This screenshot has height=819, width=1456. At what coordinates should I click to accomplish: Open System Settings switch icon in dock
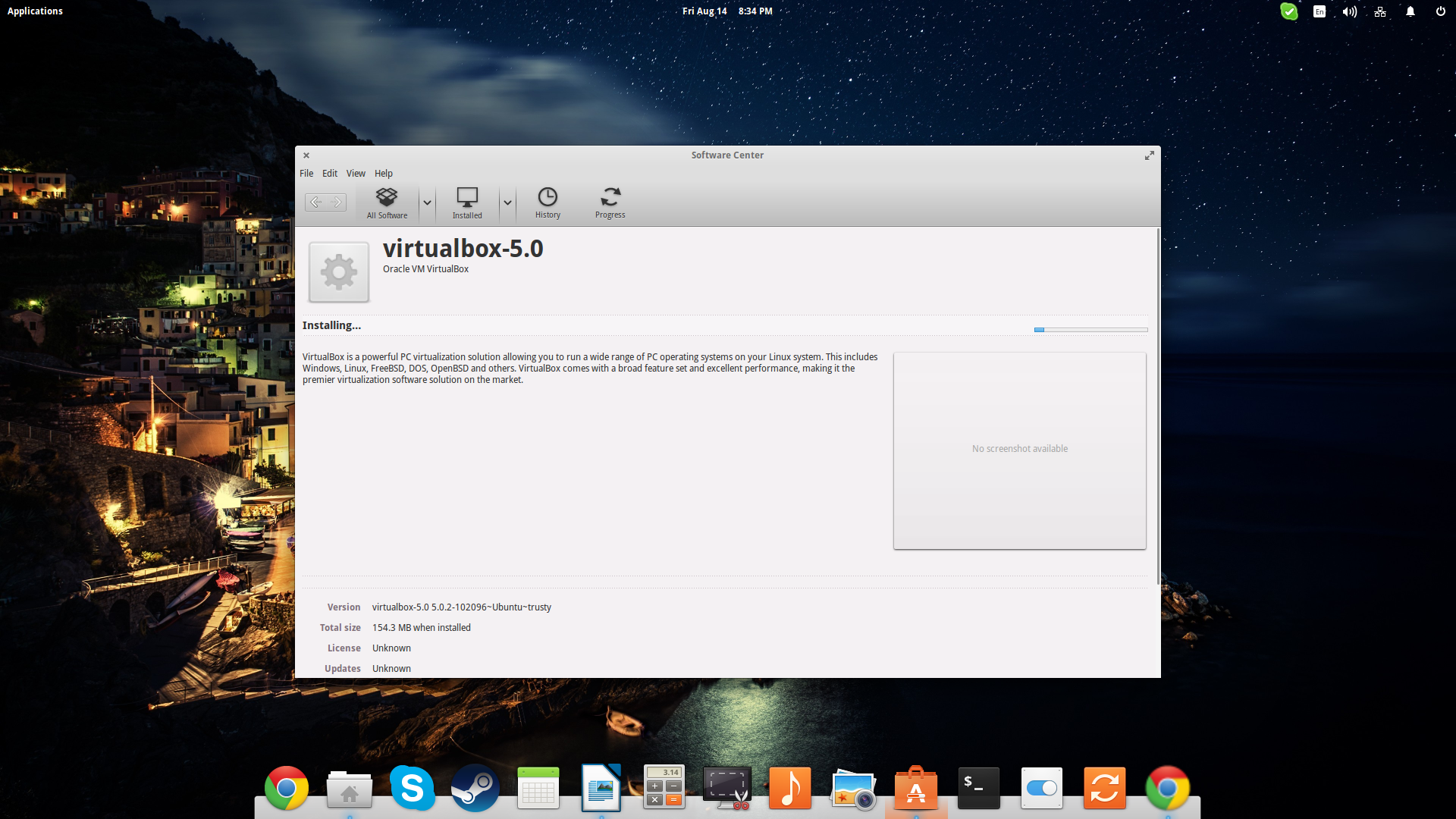pyautogui.click(x=1042, y=789)
